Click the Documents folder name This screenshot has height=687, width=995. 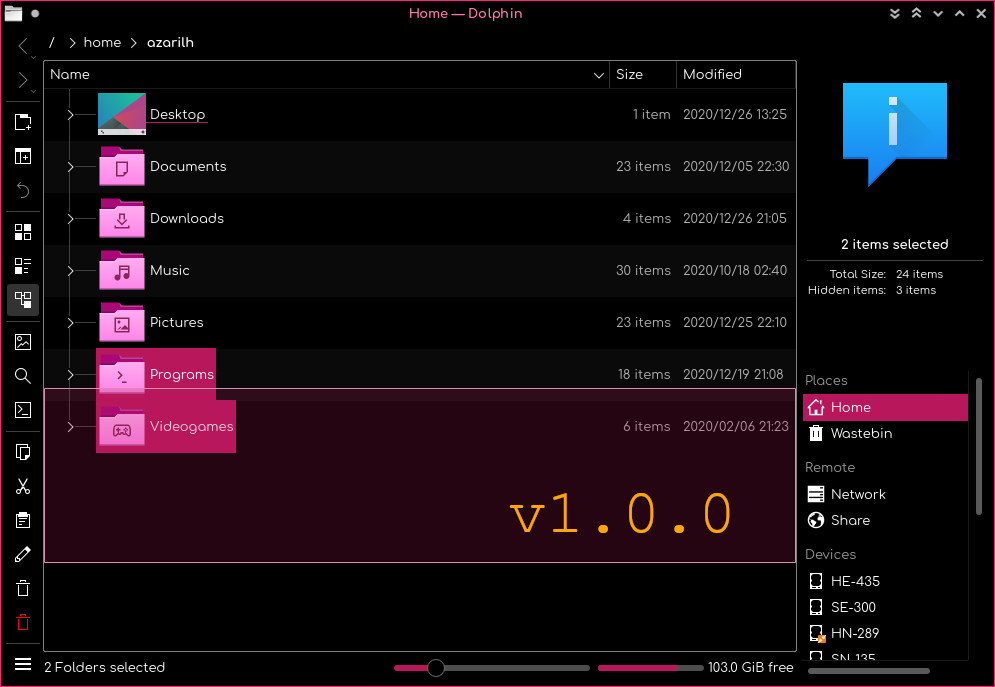(188, 166)
